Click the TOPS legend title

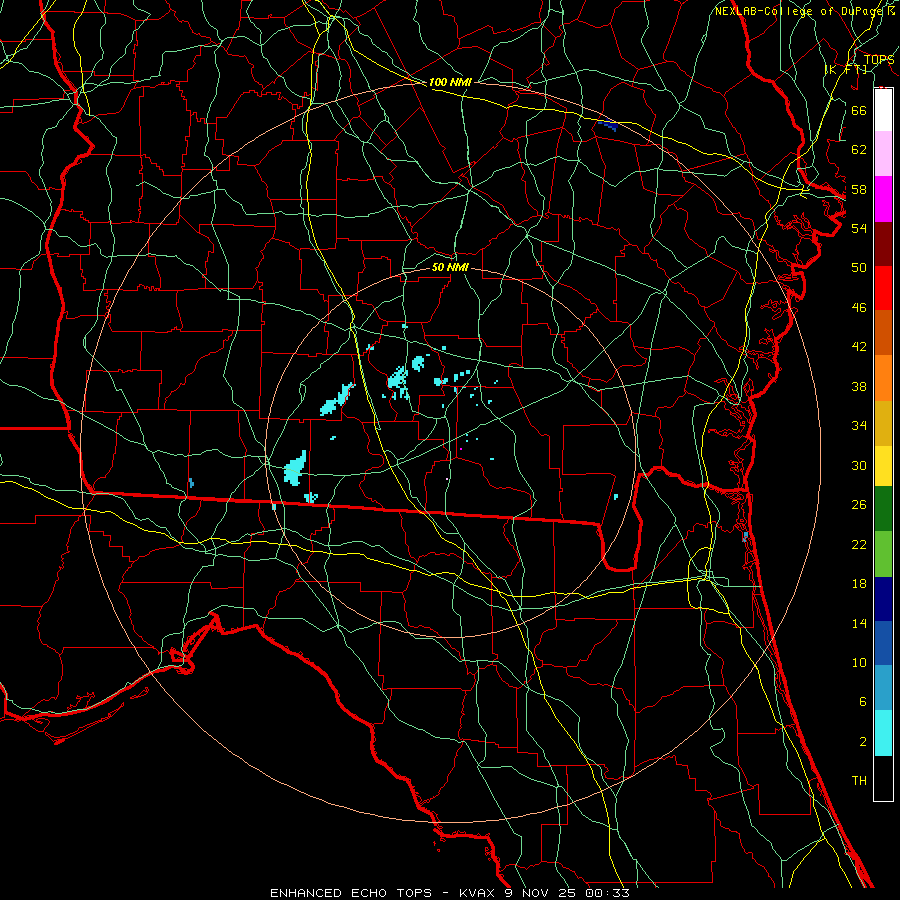click(879, 59)
